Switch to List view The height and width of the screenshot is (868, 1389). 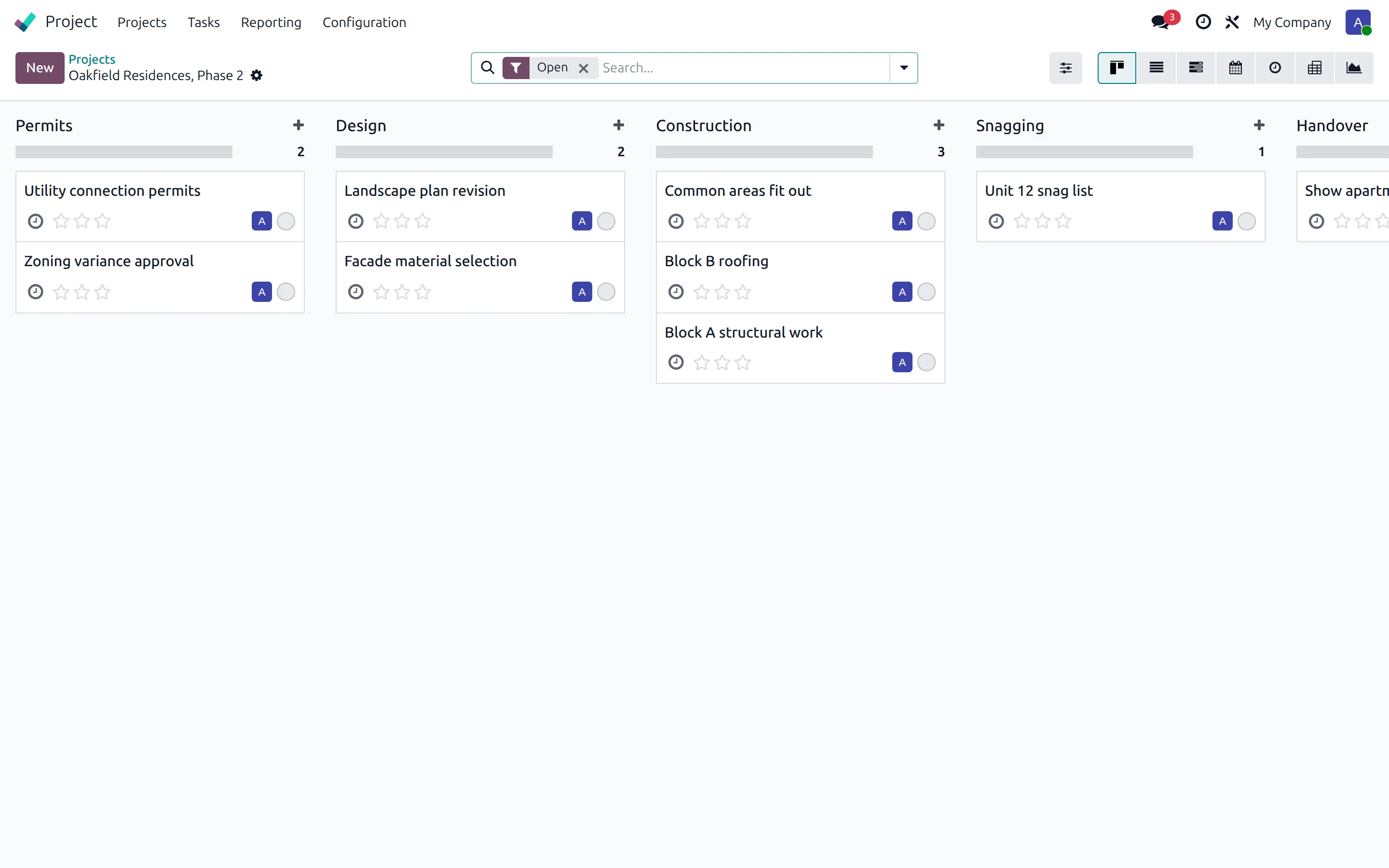(1157, 68)
